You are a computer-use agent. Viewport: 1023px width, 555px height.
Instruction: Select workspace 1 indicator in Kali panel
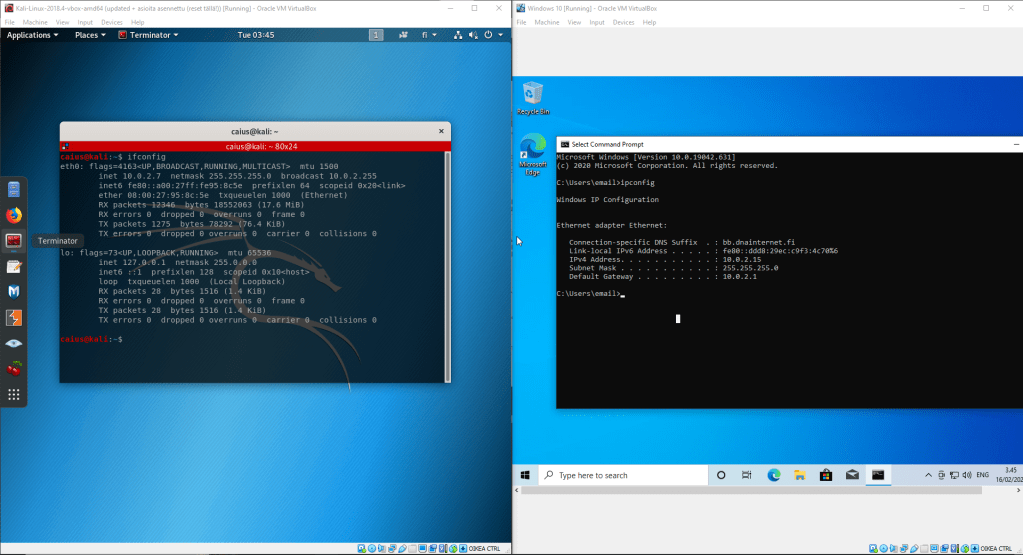click(x=376, y=35)
